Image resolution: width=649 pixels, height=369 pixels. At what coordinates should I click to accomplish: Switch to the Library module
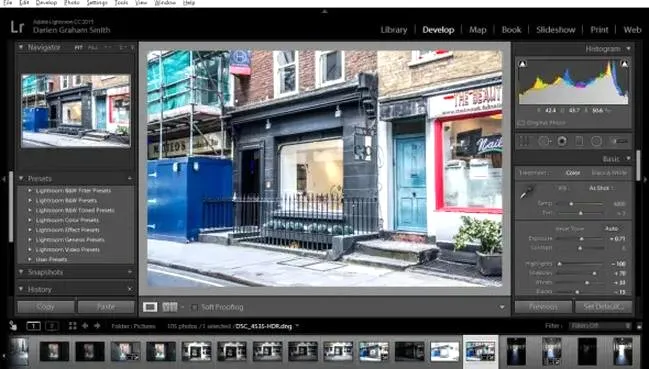(x=394, y=30)
